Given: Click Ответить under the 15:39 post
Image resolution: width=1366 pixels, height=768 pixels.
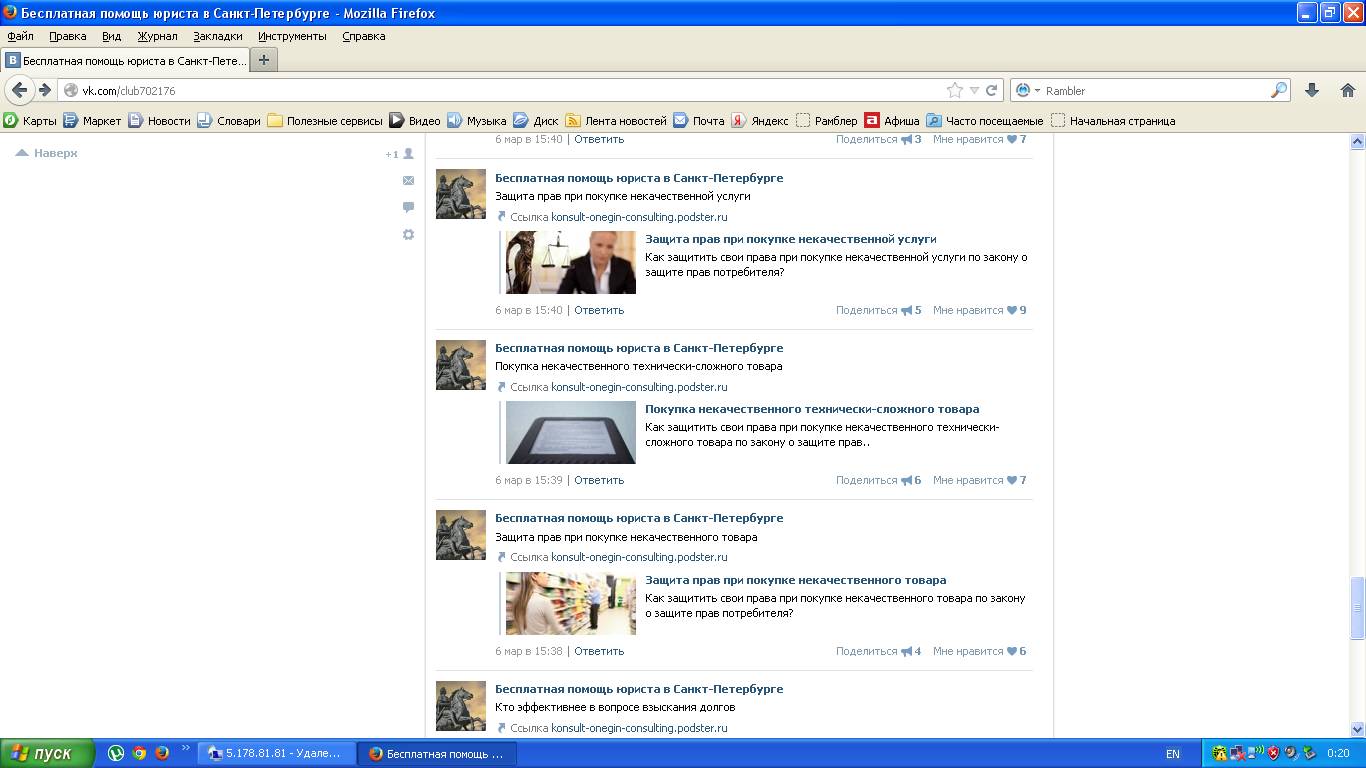Looking at the screenshot, I should [x=599, y=480].
